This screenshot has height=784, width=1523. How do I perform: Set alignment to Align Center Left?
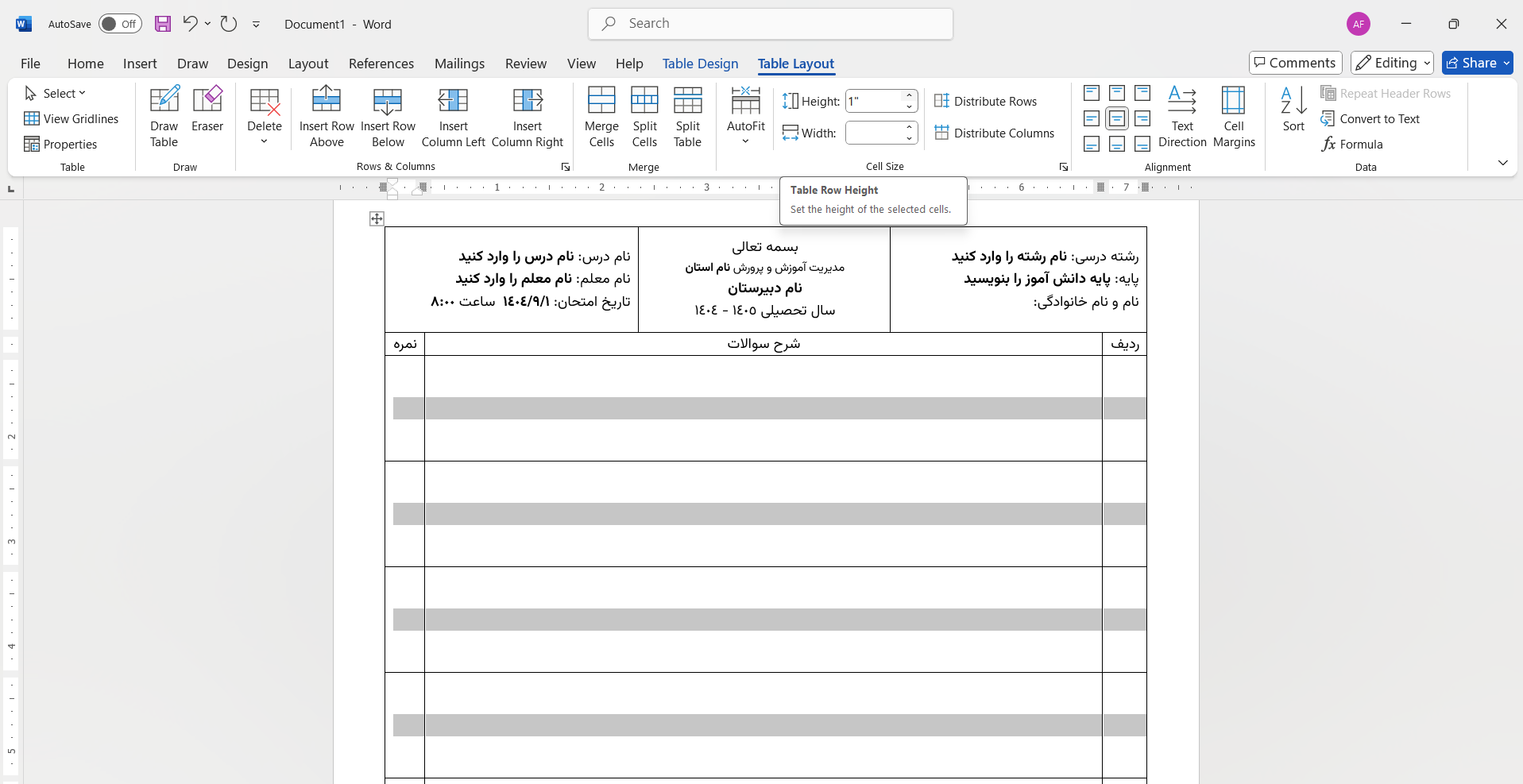pos(1092,119)
